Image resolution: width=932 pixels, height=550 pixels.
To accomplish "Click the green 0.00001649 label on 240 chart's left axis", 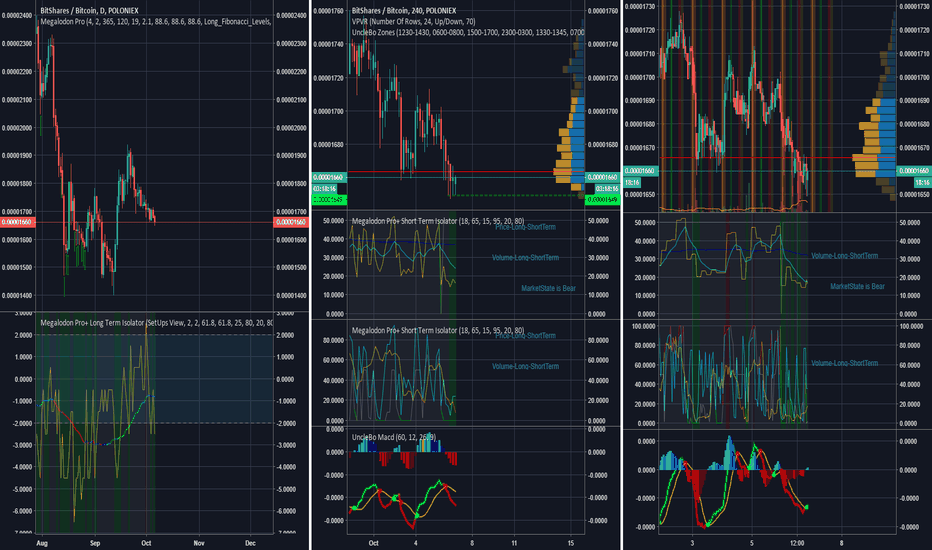I will [x=330, y=200].
